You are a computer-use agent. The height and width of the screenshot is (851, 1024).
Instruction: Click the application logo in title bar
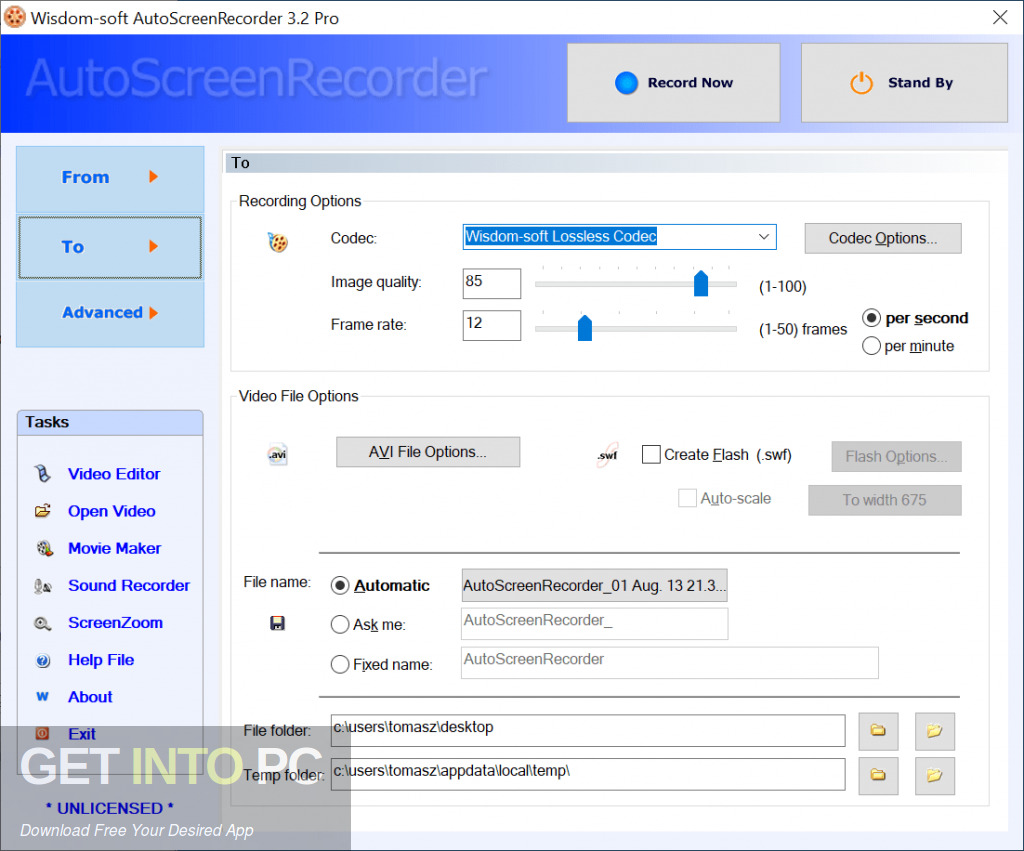(x=14, y=17)
